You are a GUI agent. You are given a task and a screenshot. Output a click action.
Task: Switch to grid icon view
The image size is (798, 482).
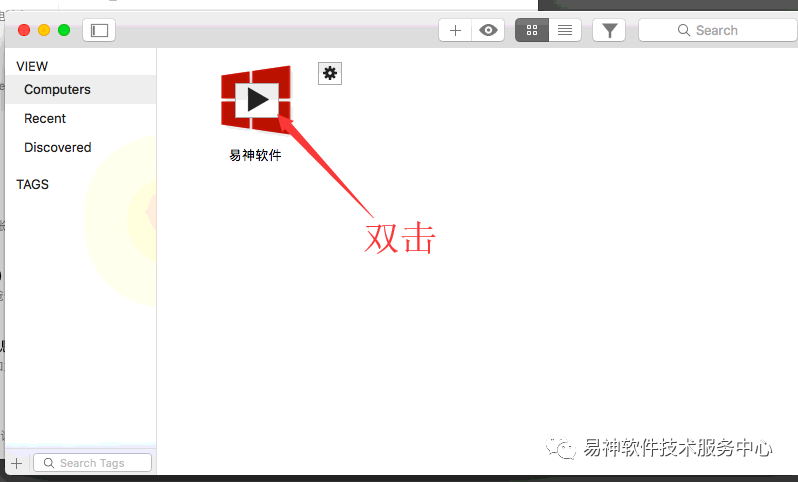pos(532,30)
